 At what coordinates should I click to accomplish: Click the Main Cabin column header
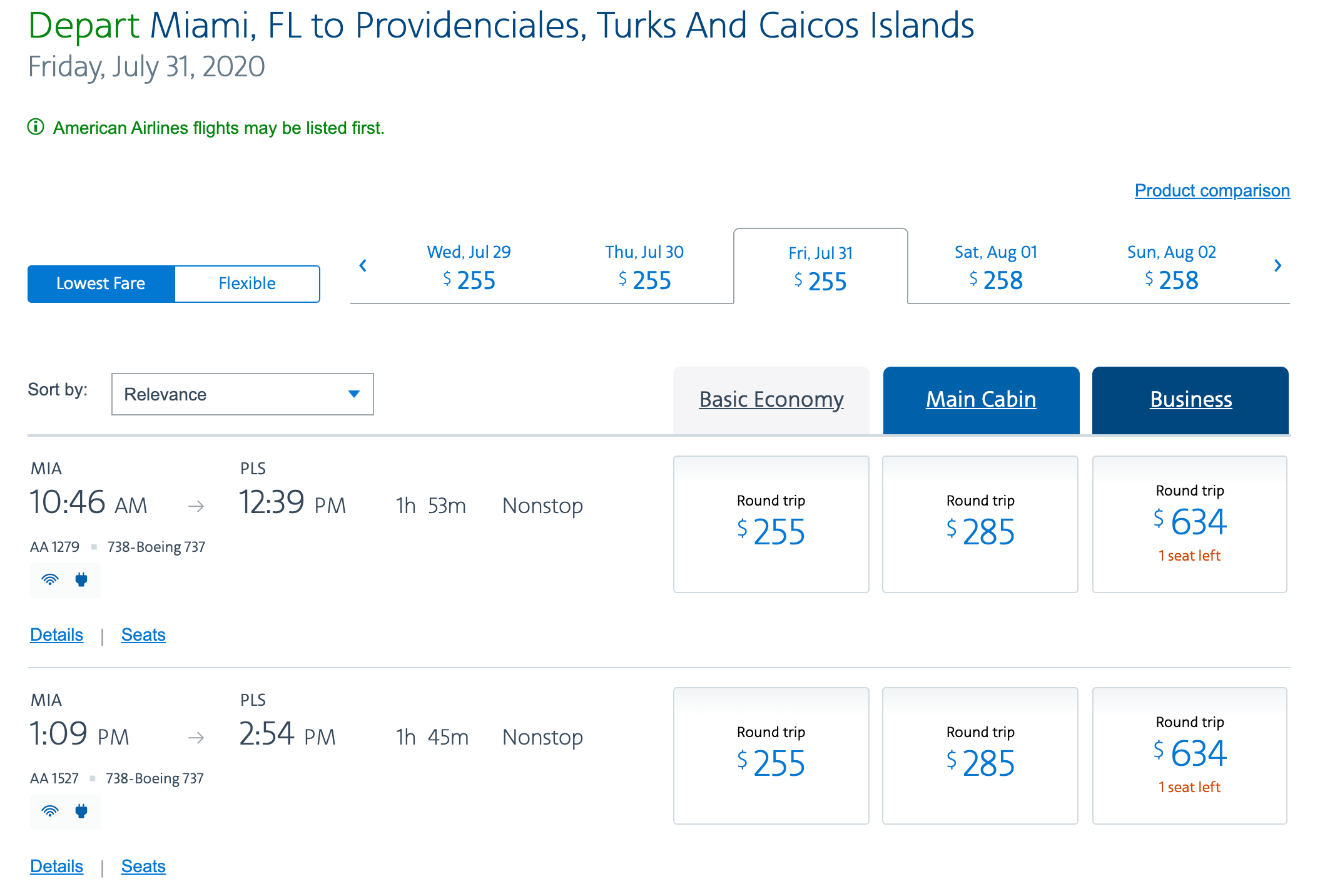980,399
